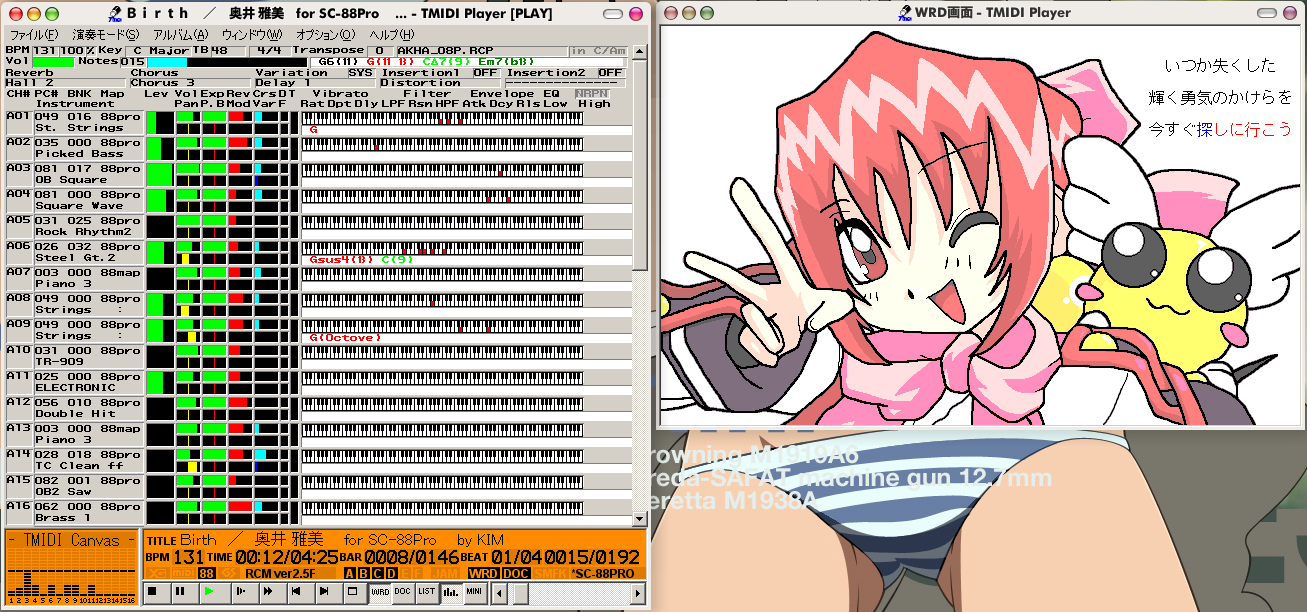Click the BPM 131 value field
This screenshot has height=612, width=1307.
(45, 50)
